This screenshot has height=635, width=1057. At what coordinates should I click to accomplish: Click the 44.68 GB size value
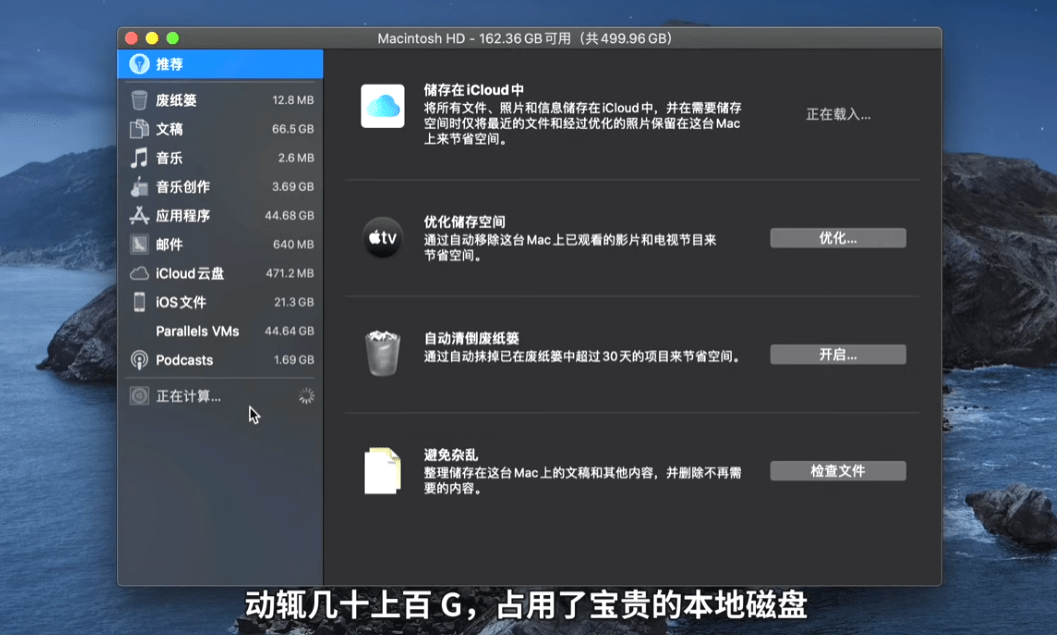point(289,216)
